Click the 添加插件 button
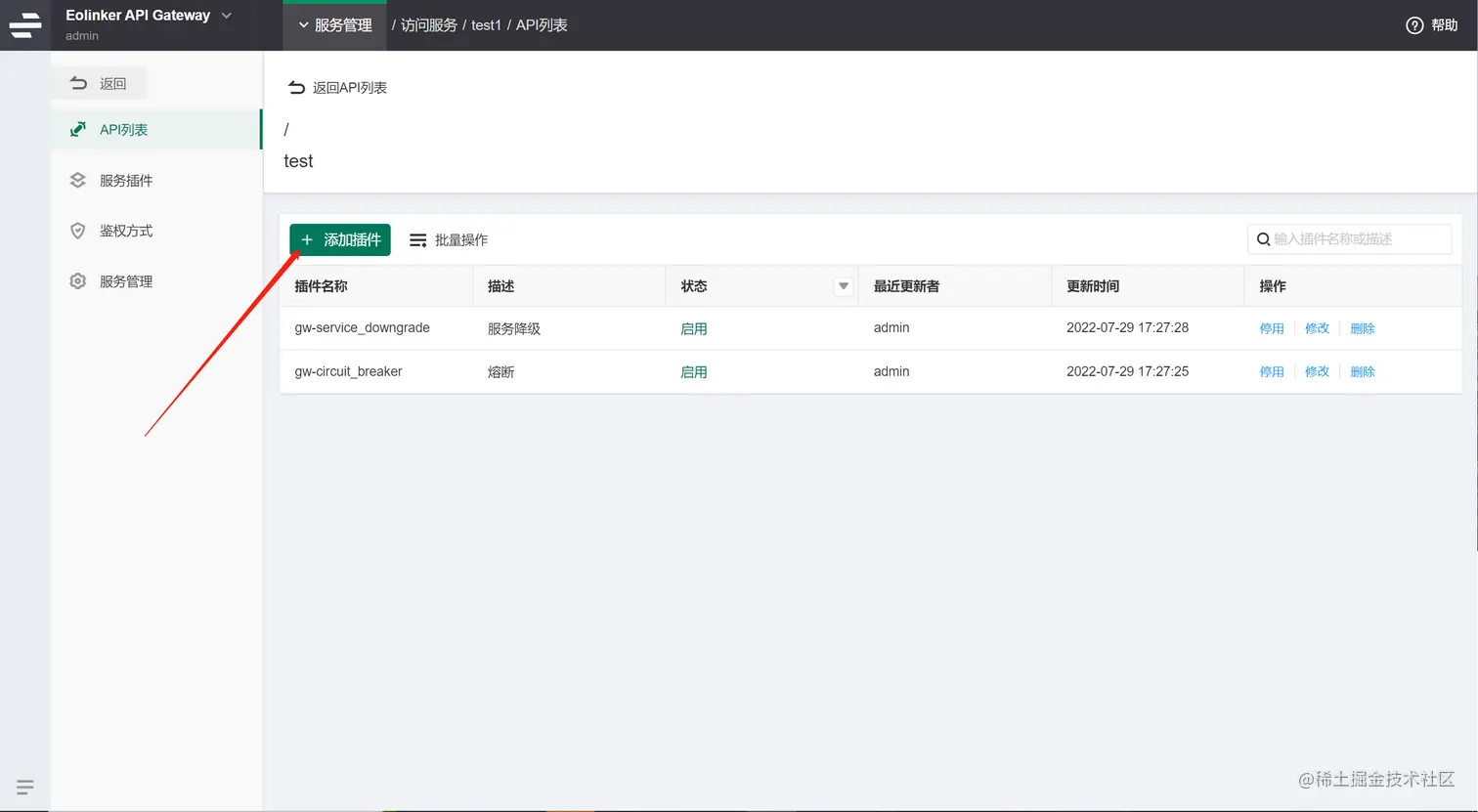 coord(339,239)
